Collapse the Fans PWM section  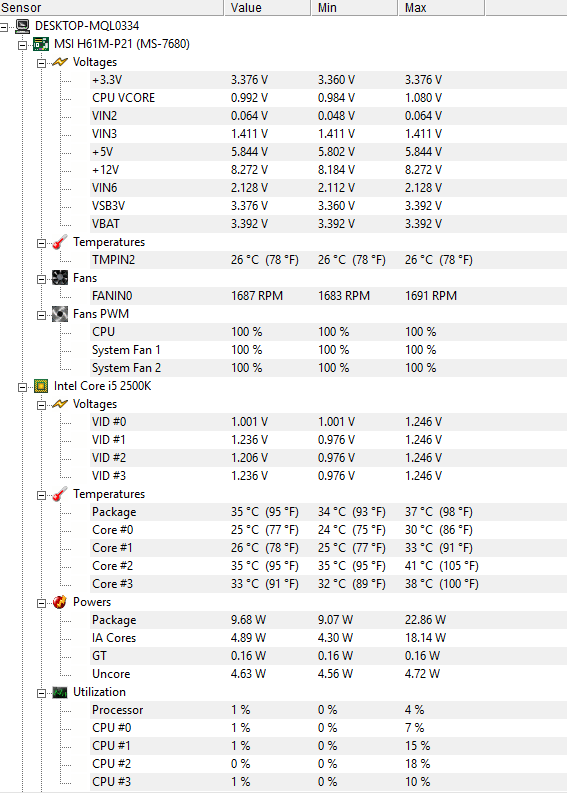(42, 315)
